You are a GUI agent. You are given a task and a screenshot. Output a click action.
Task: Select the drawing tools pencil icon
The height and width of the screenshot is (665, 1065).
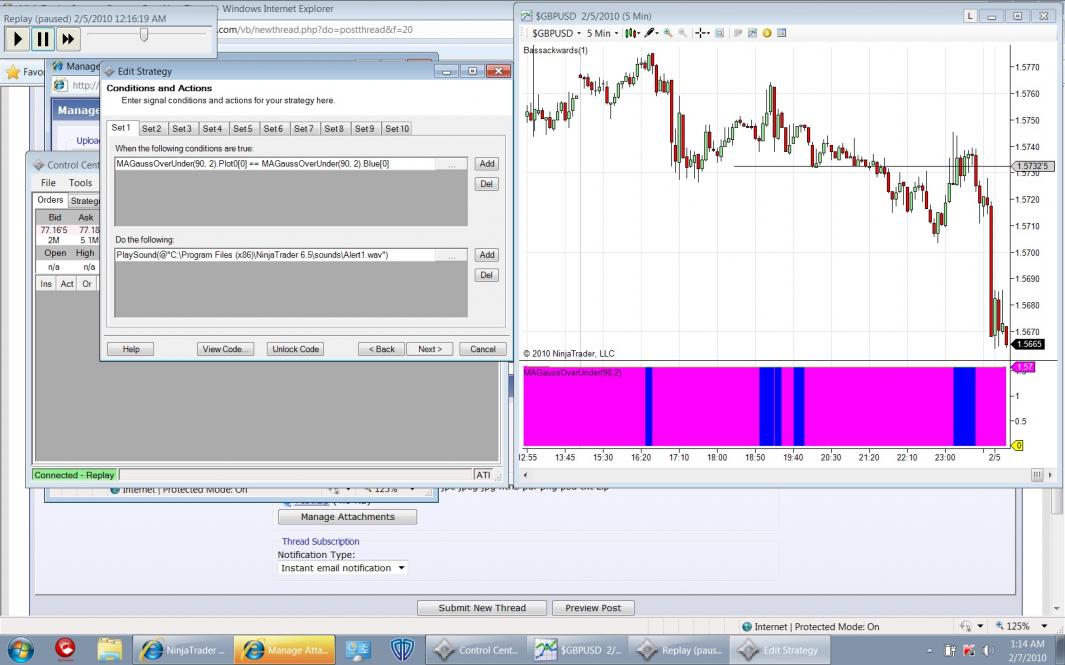[x=649, y=33]
